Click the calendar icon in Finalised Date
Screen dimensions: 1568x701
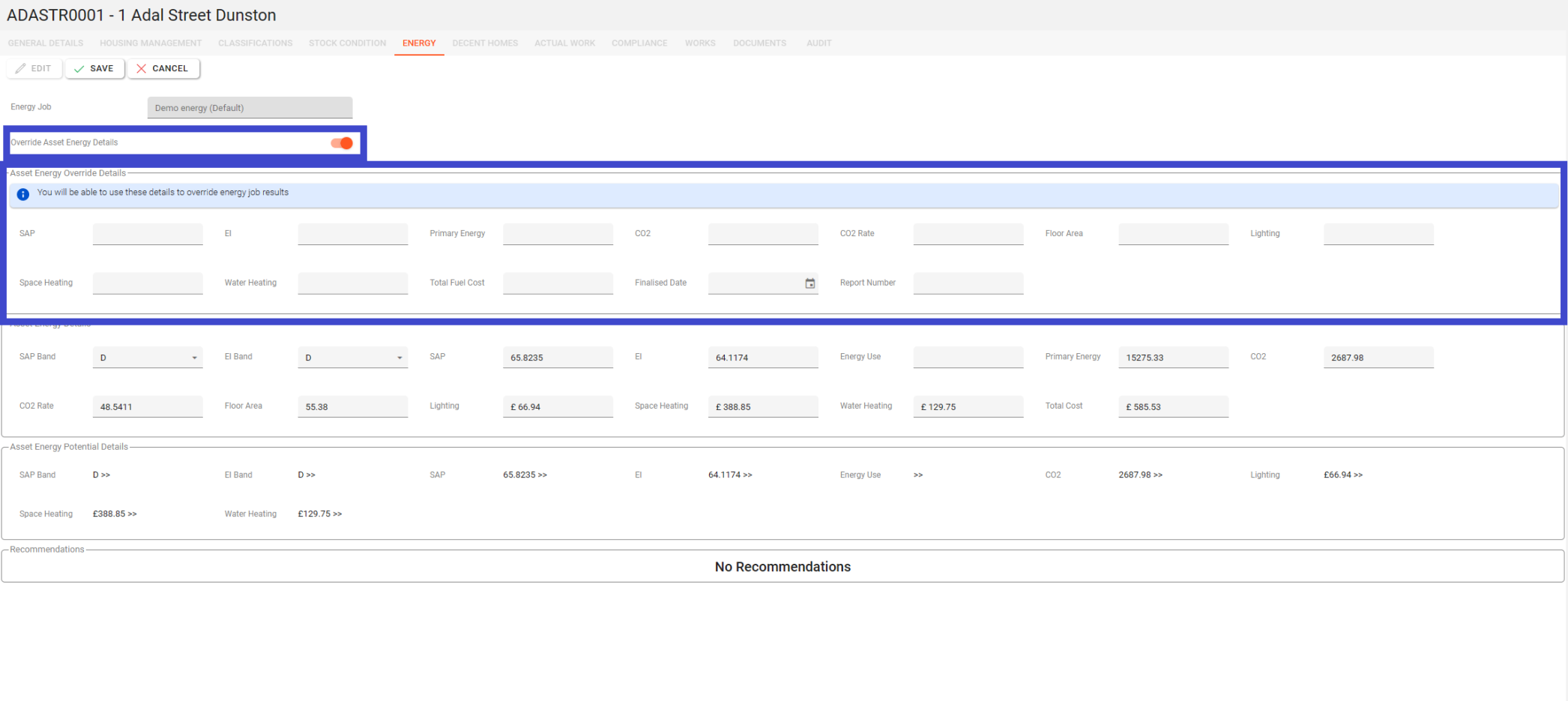point(809,283)
